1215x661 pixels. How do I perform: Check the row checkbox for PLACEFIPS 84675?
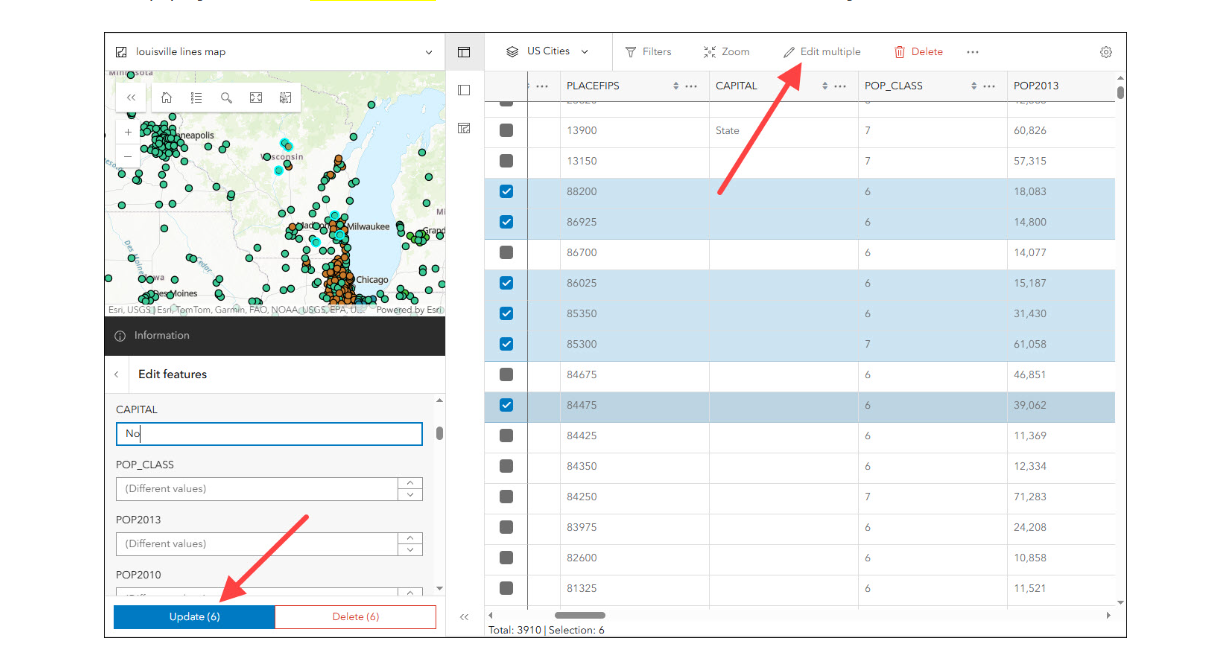pos(506,375)
